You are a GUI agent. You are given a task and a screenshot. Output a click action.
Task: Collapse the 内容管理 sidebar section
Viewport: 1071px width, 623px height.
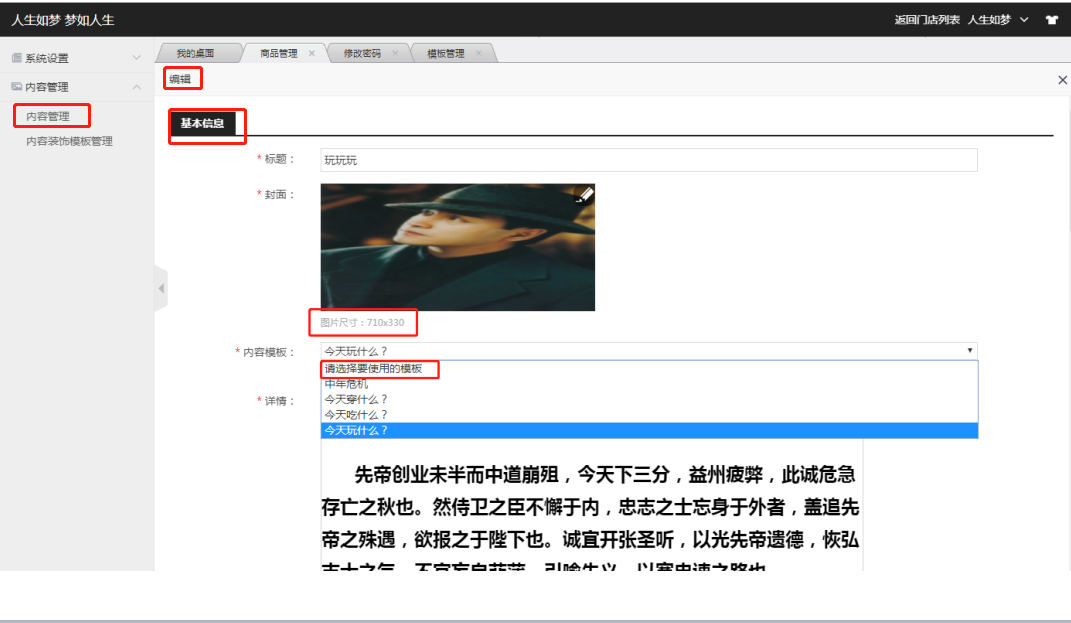coord(136,87)
